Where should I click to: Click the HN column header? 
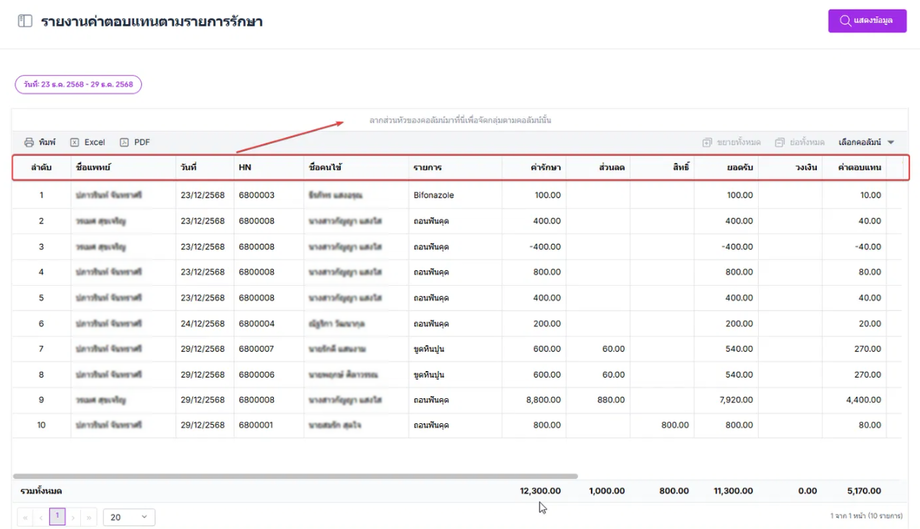[x=245, y=168]
